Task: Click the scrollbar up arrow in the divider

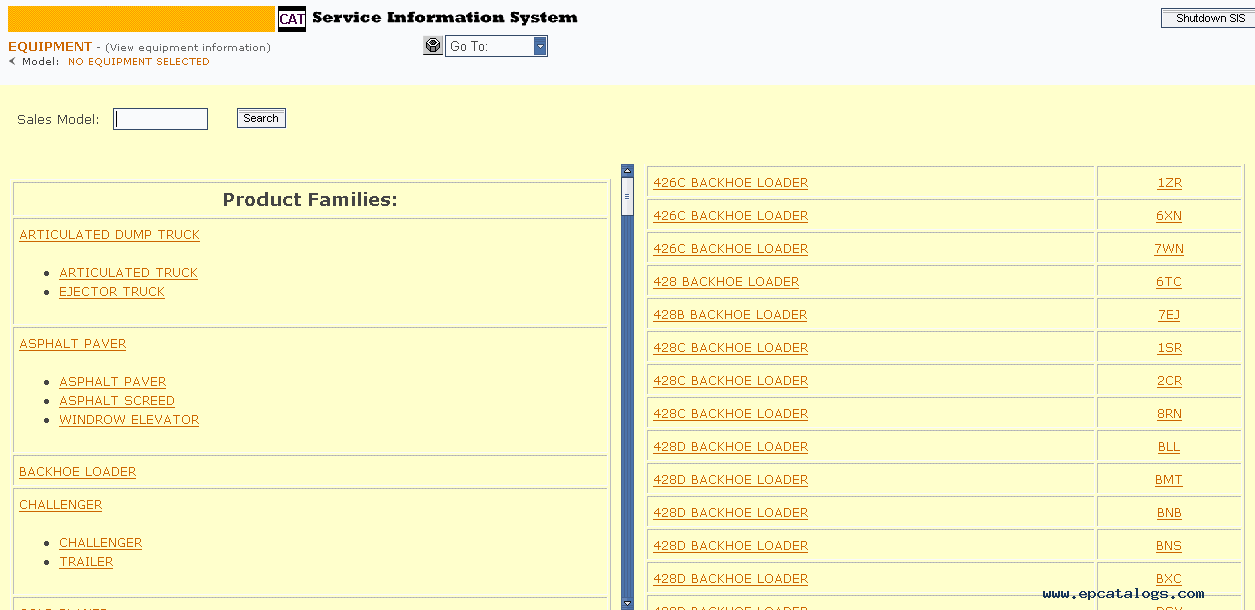Action: [627, 171]
